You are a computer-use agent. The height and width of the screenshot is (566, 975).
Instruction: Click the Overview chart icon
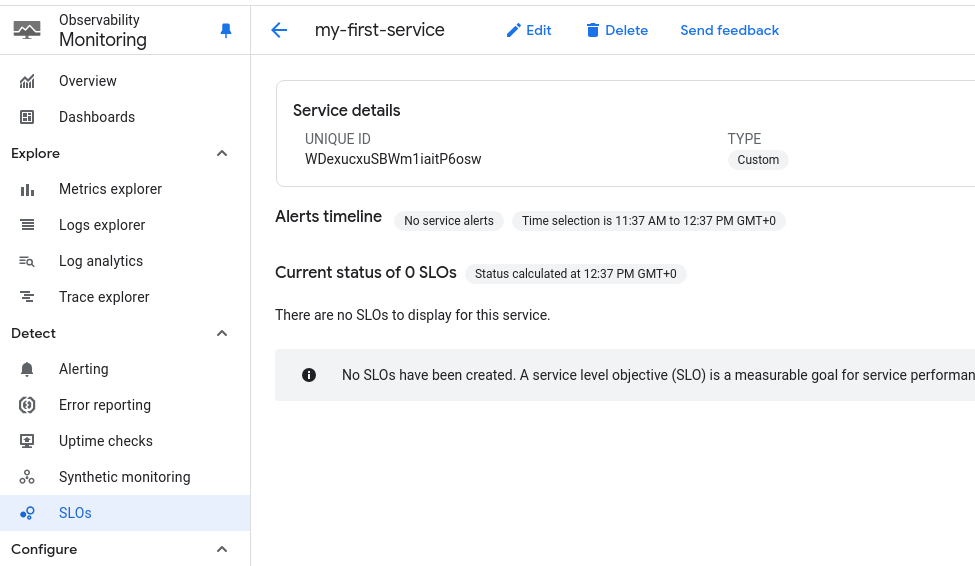[27, 81]
